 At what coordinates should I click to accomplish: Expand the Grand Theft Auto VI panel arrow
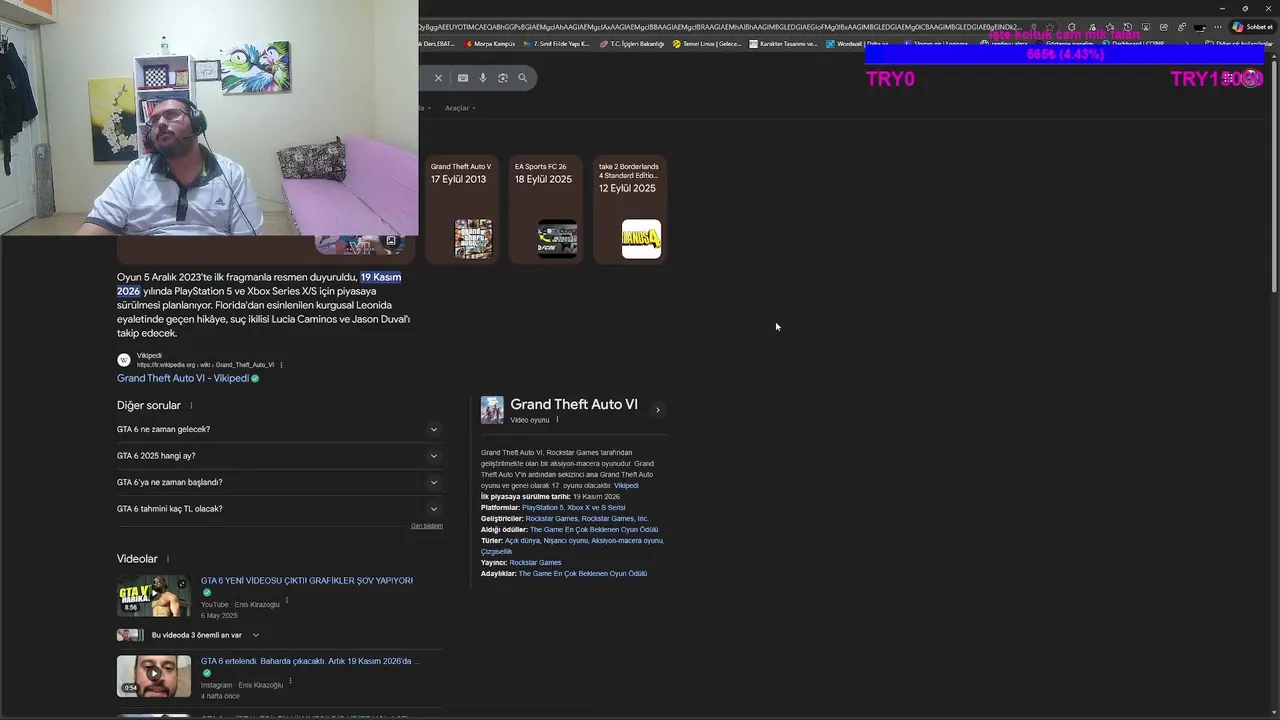[x=657, y=410]
